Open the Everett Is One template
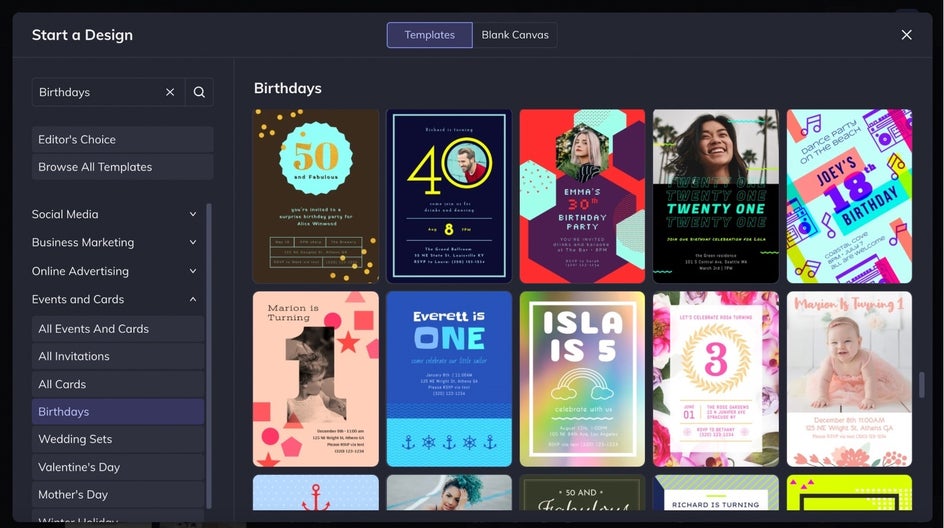The image size is (944, 528). point(449,379)
